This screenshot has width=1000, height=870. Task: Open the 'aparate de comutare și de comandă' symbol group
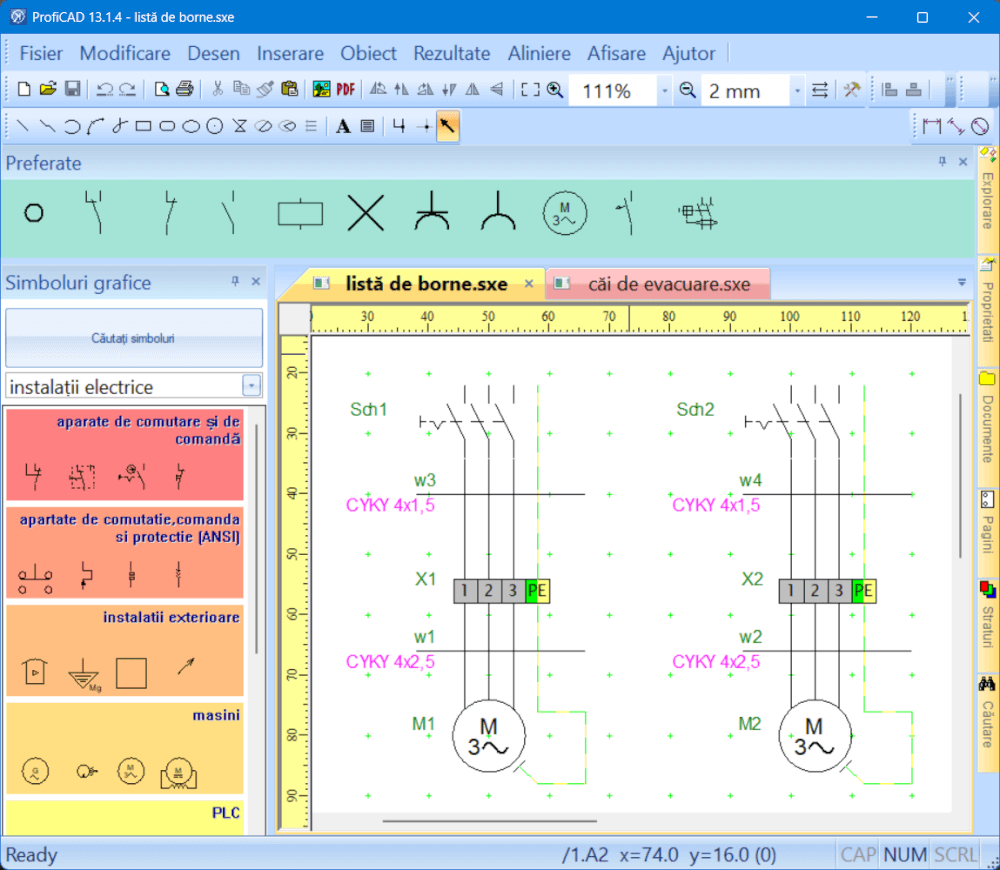point(125,455)
